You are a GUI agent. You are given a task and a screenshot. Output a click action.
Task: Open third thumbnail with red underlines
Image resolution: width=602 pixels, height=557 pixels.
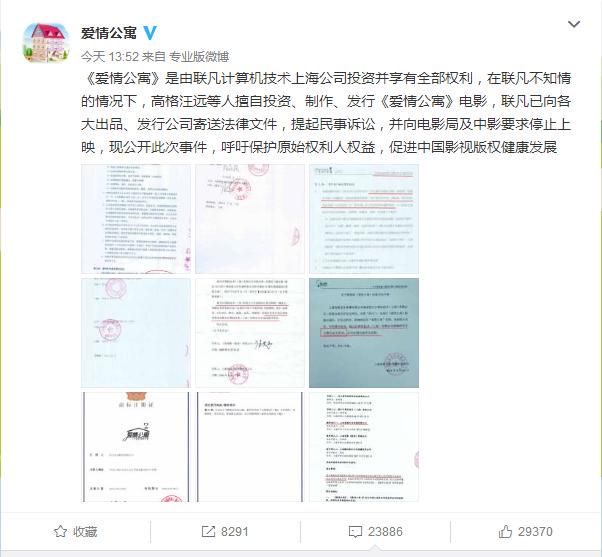click(364, 219)
